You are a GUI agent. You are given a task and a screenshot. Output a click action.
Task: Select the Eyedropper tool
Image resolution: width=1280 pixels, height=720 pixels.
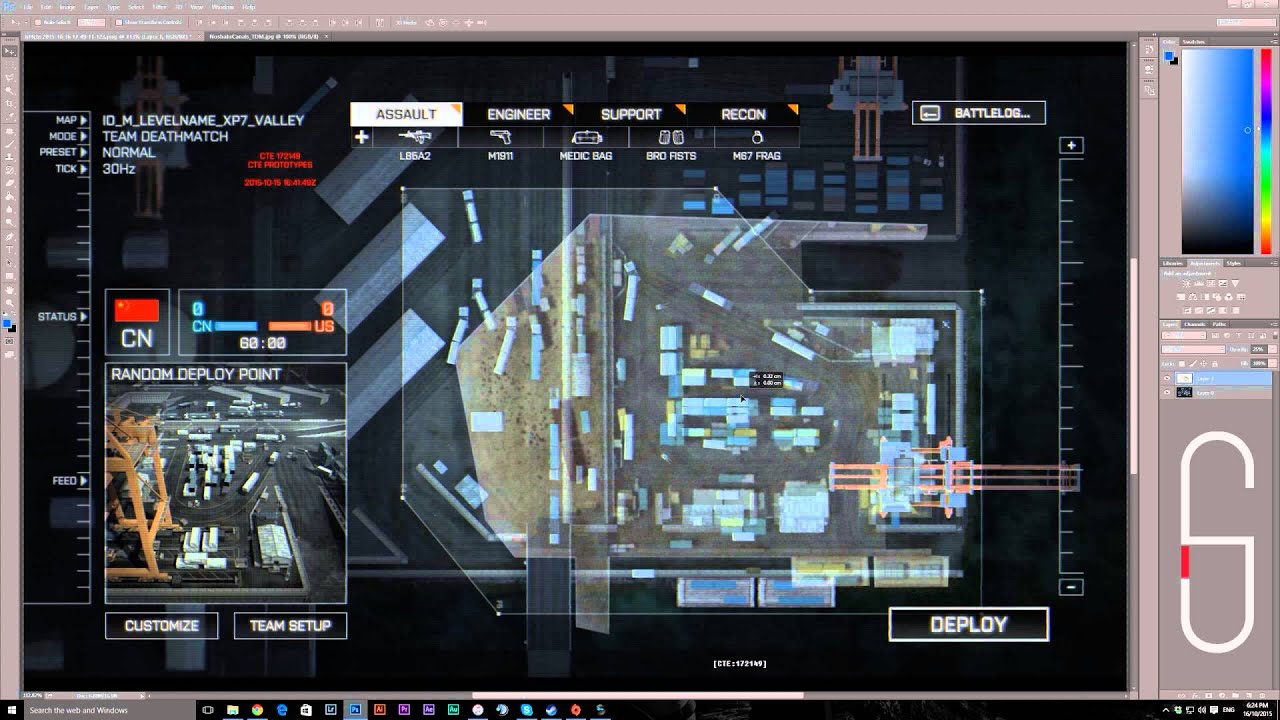[x=9, y=116]
